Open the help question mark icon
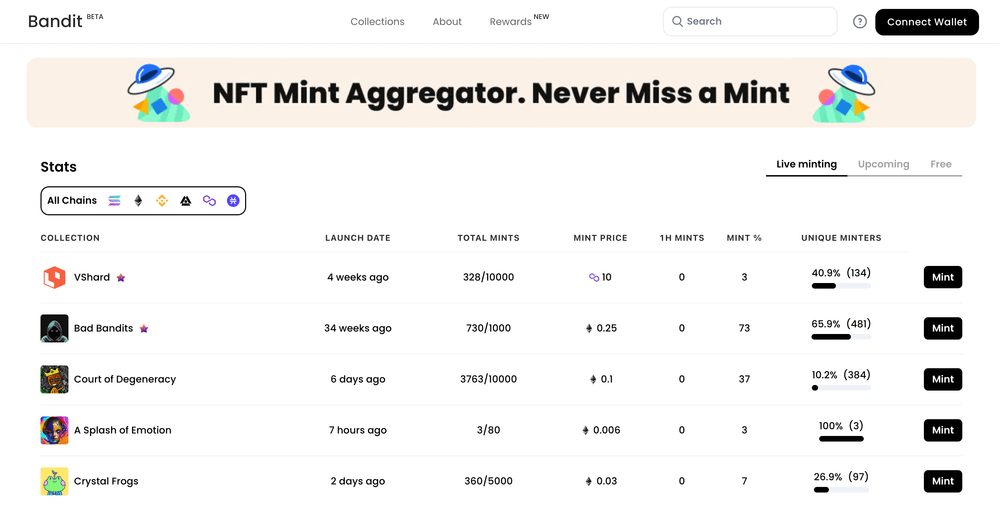This screenshot has height=506, width=1000. (x=860, y=22)
